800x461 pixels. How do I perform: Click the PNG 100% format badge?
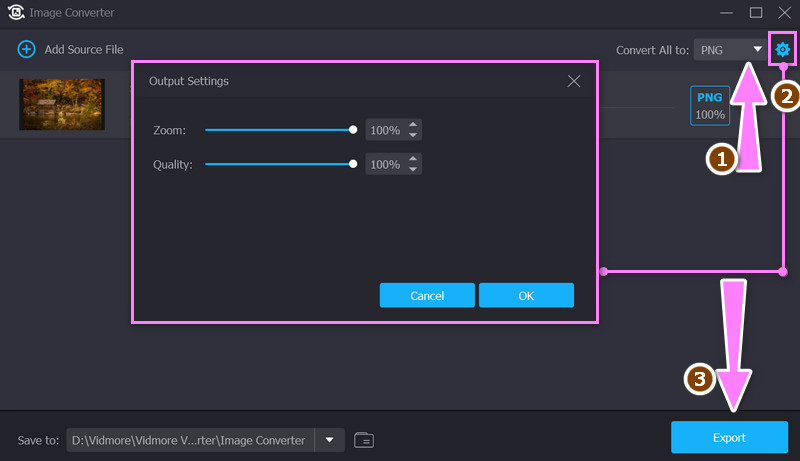coord(710,106)
